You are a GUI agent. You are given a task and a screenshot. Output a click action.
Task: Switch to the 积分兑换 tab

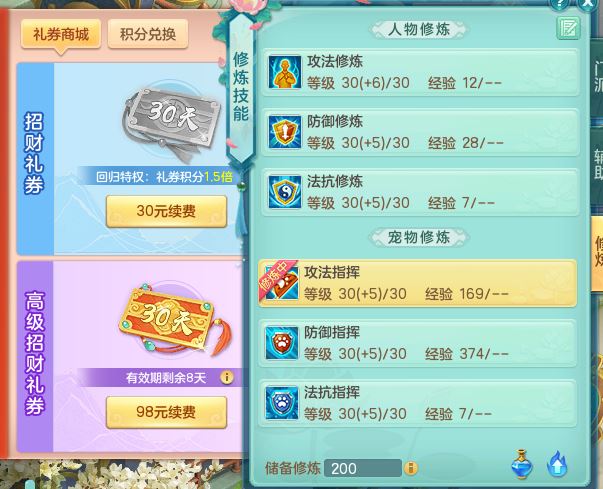[148, 35]
